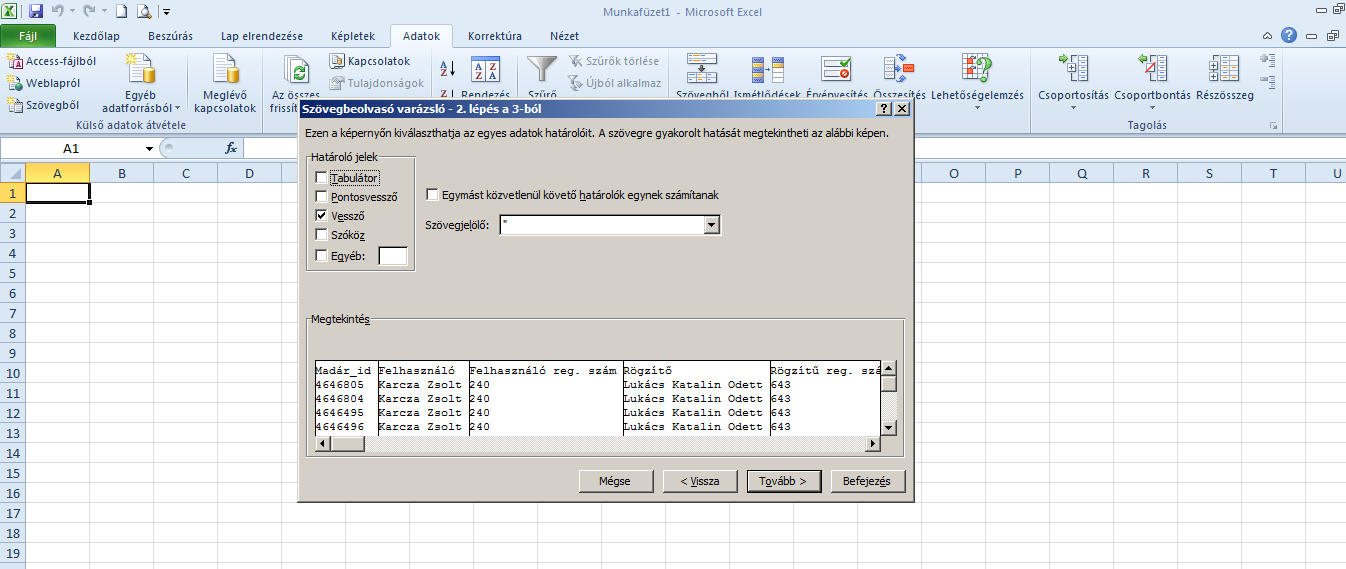Click Show Detail icon in Tagolás group

click(x=1268, y=61)
